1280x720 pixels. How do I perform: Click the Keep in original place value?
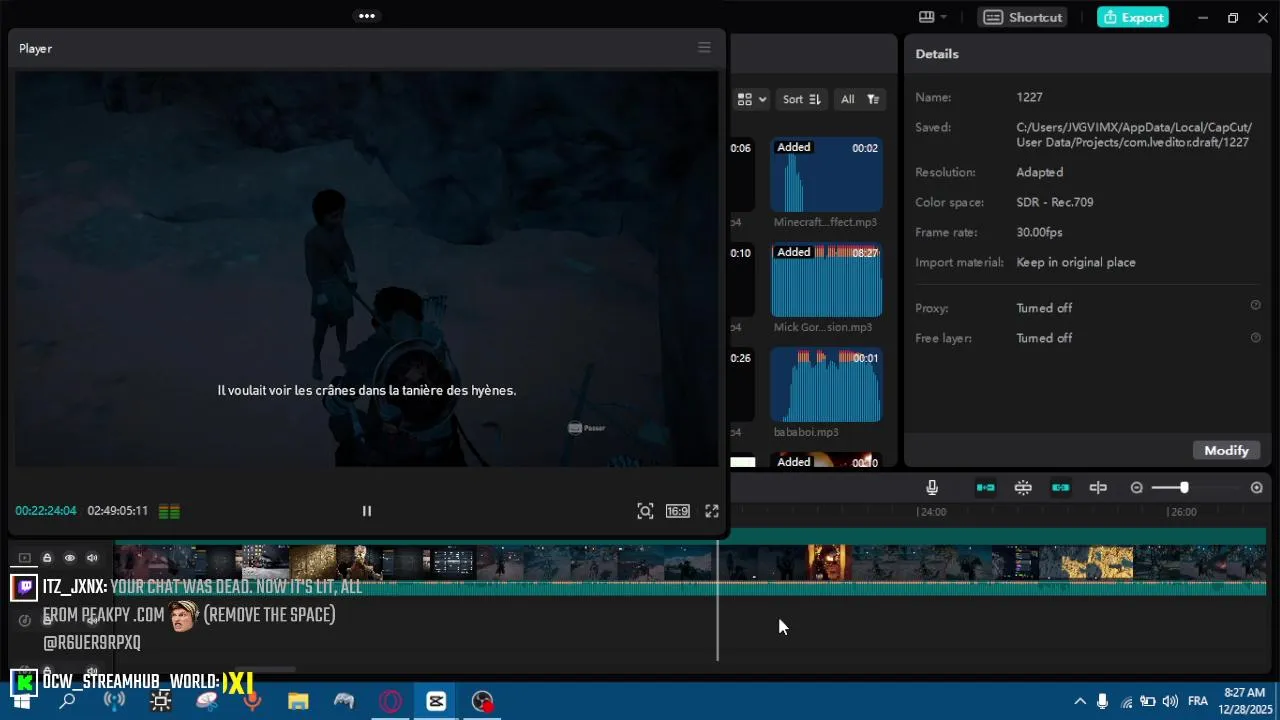[1076, 262]
